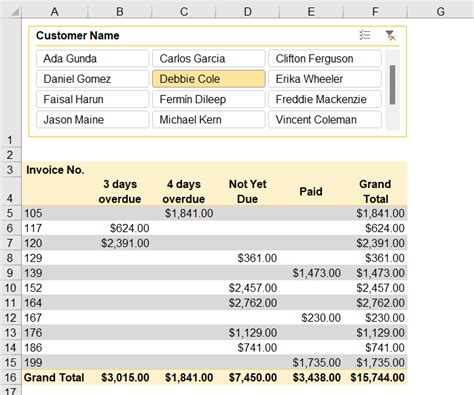Screen dimensions: 474x395
Task: Select column D header
Action: tap(248, 12)
